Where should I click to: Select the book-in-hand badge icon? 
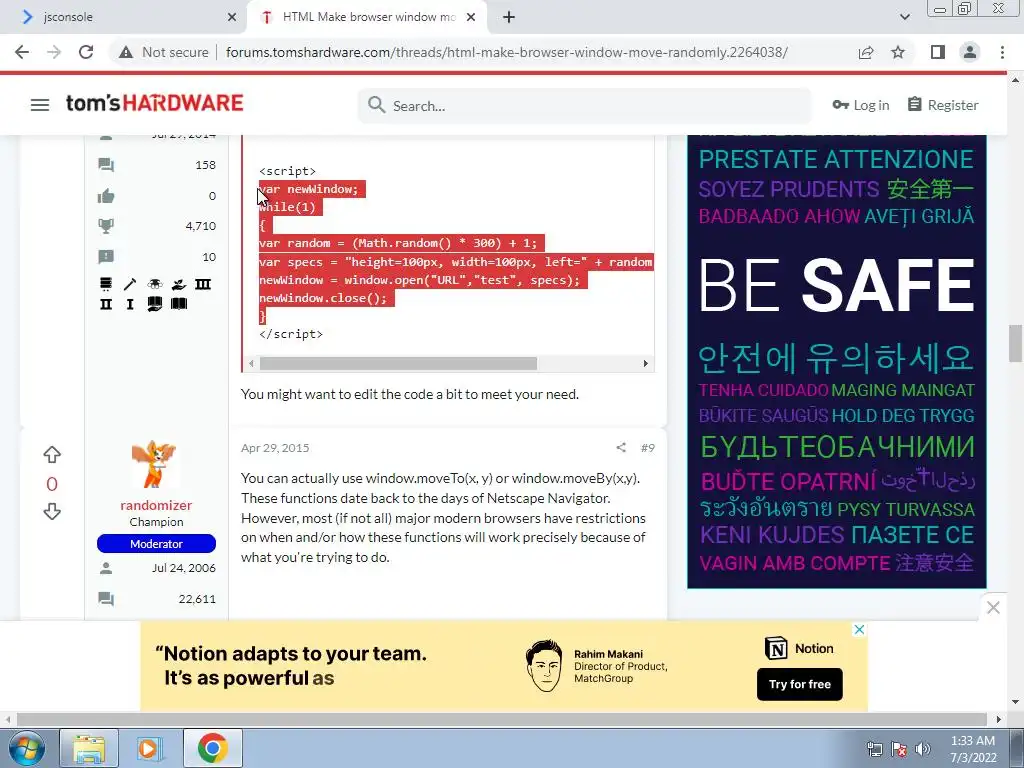[155, 304]
